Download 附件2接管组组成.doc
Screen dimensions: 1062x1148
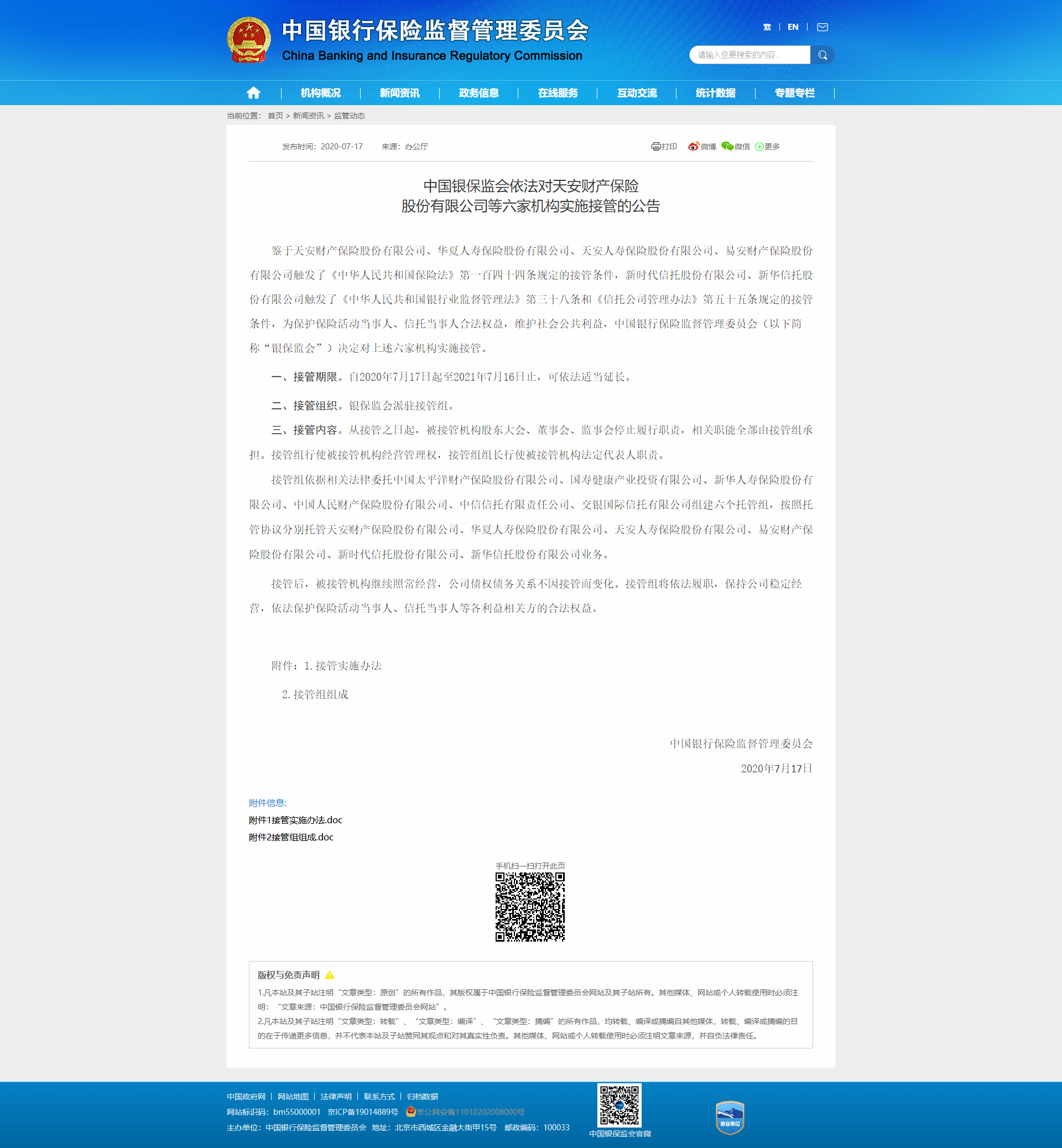[x=291, y=838]
